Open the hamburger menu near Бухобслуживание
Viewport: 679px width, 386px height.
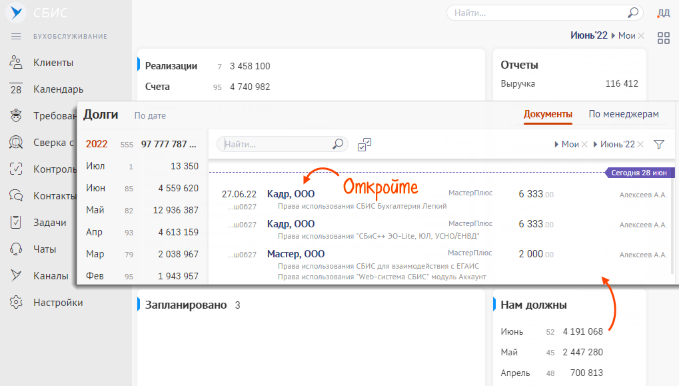click(16, 36)
